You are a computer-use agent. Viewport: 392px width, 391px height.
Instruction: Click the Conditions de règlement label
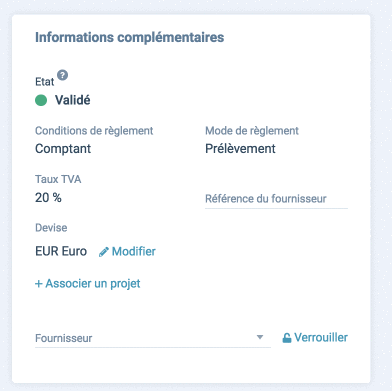94,131
